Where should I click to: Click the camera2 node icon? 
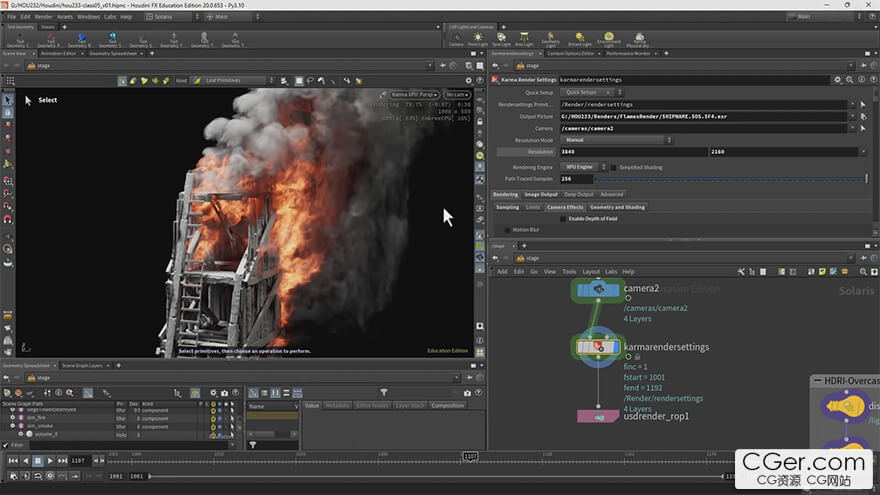coord(598,290)
